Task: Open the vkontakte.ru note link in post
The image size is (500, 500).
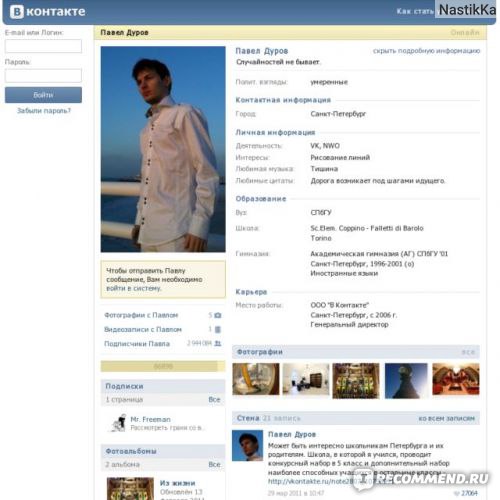Action: click(x=310, y=481)
